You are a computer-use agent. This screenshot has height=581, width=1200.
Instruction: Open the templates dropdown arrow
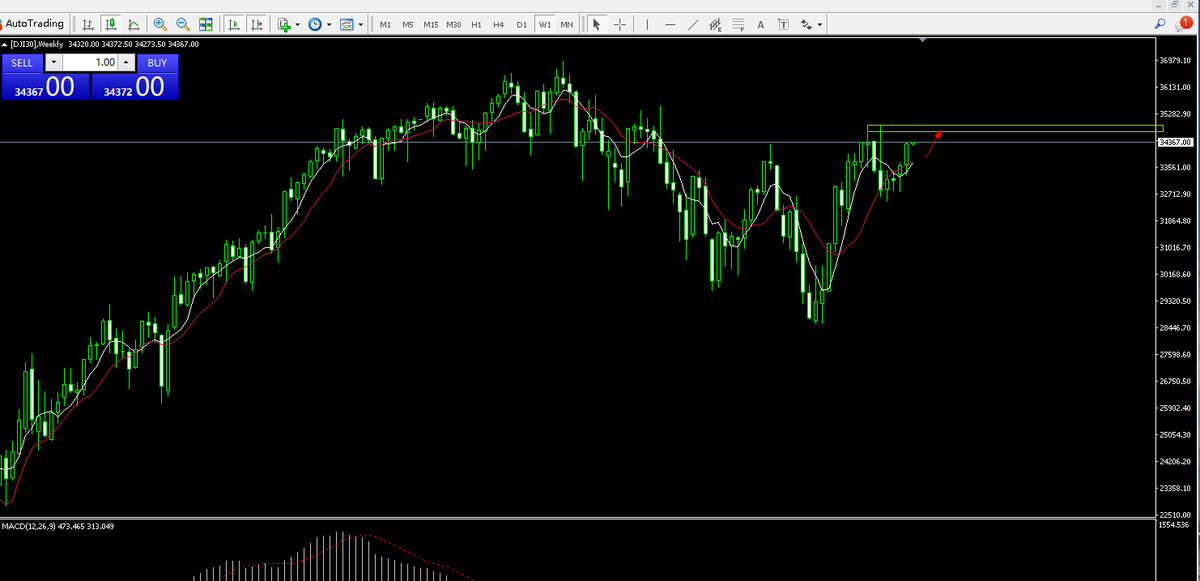click(360, 24)
